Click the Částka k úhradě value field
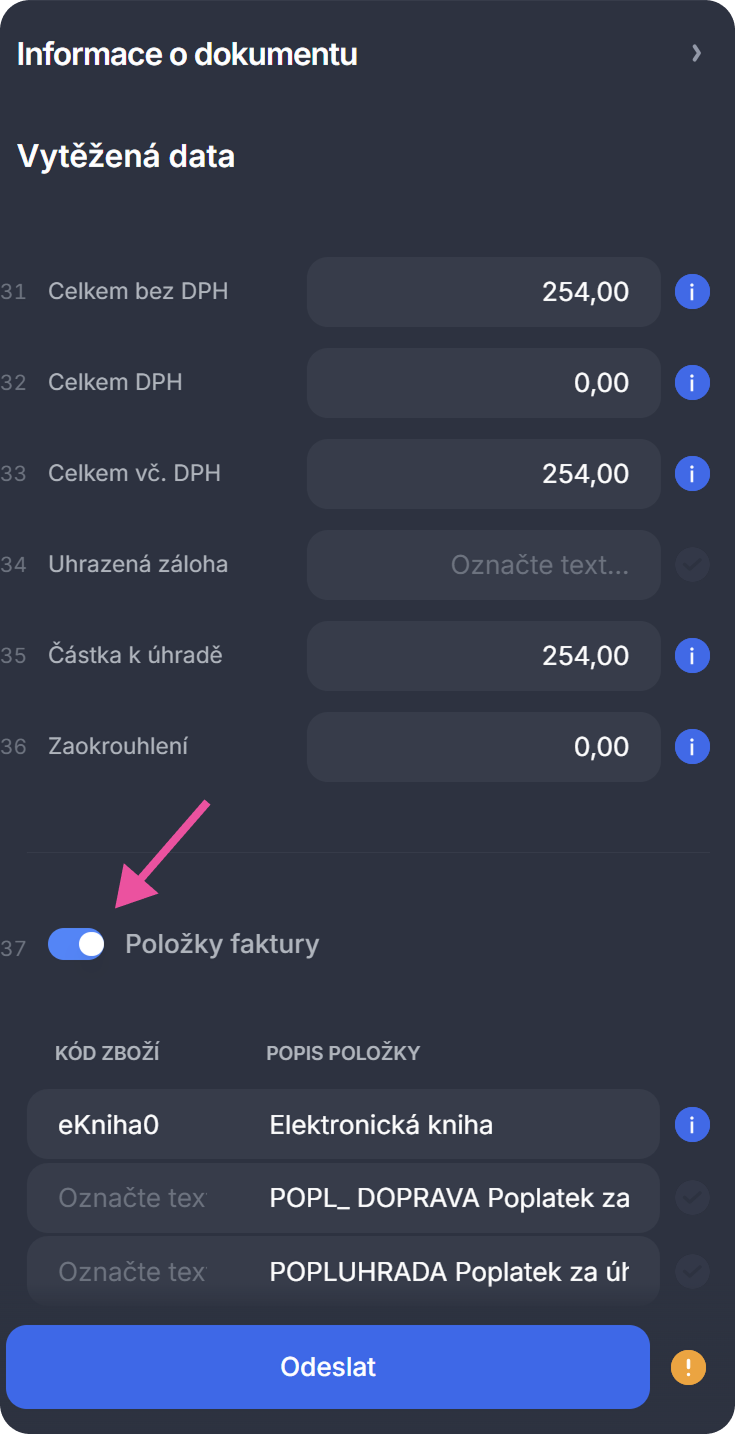 tap(484, 656)
